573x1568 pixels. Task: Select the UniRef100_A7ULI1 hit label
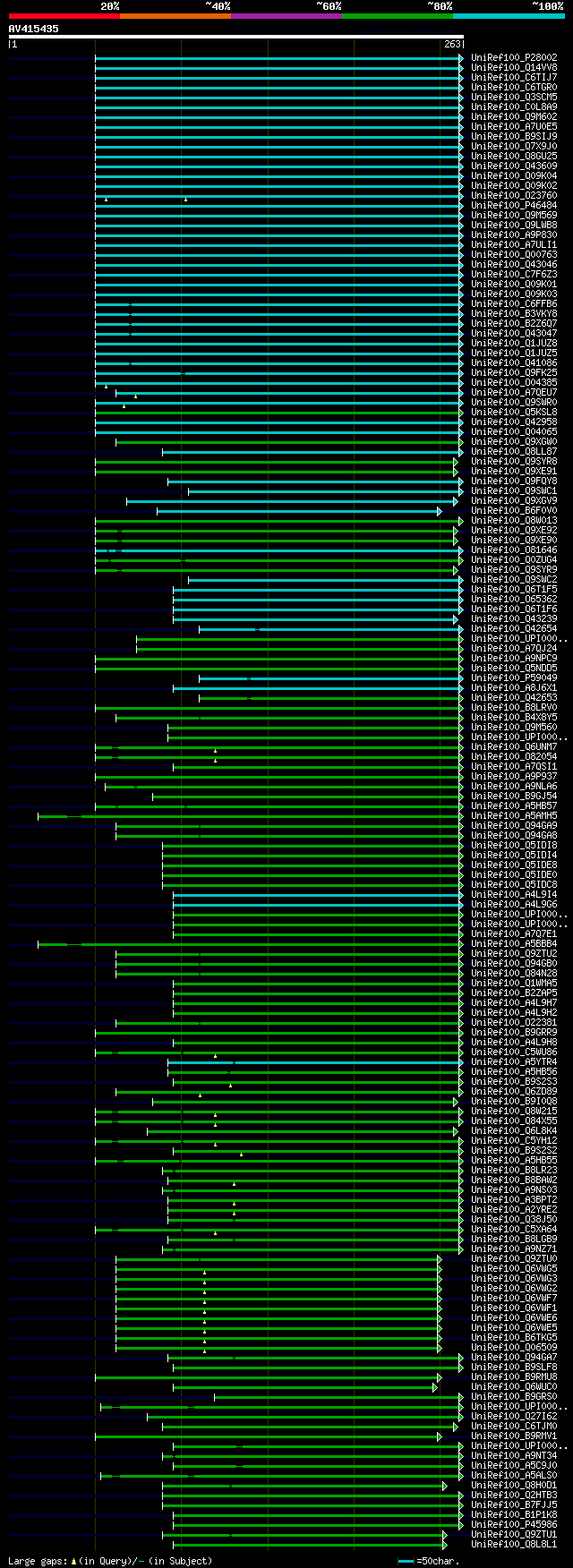[514, 244]
